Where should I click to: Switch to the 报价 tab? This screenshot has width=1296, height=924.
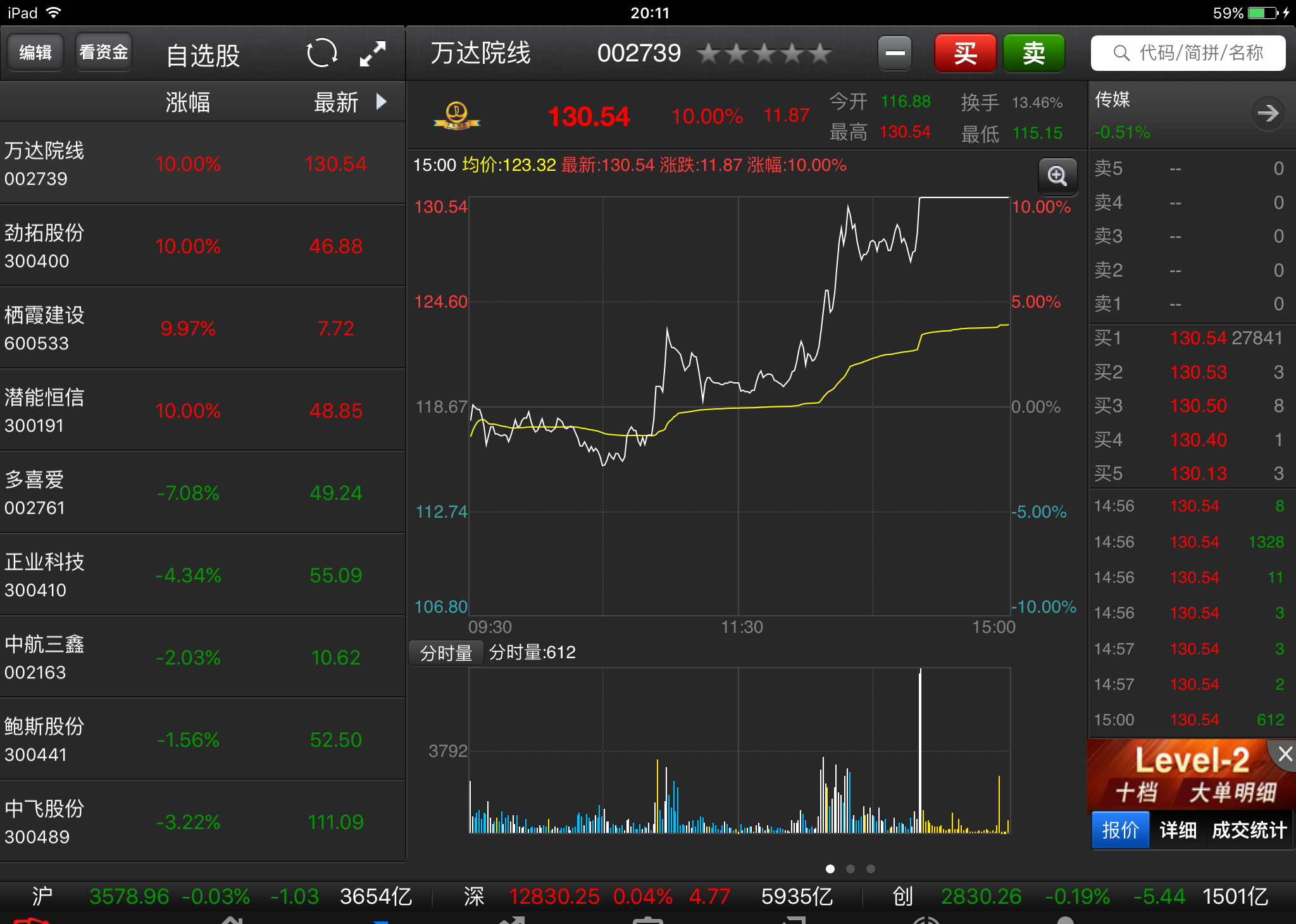tap(1120, 830)
